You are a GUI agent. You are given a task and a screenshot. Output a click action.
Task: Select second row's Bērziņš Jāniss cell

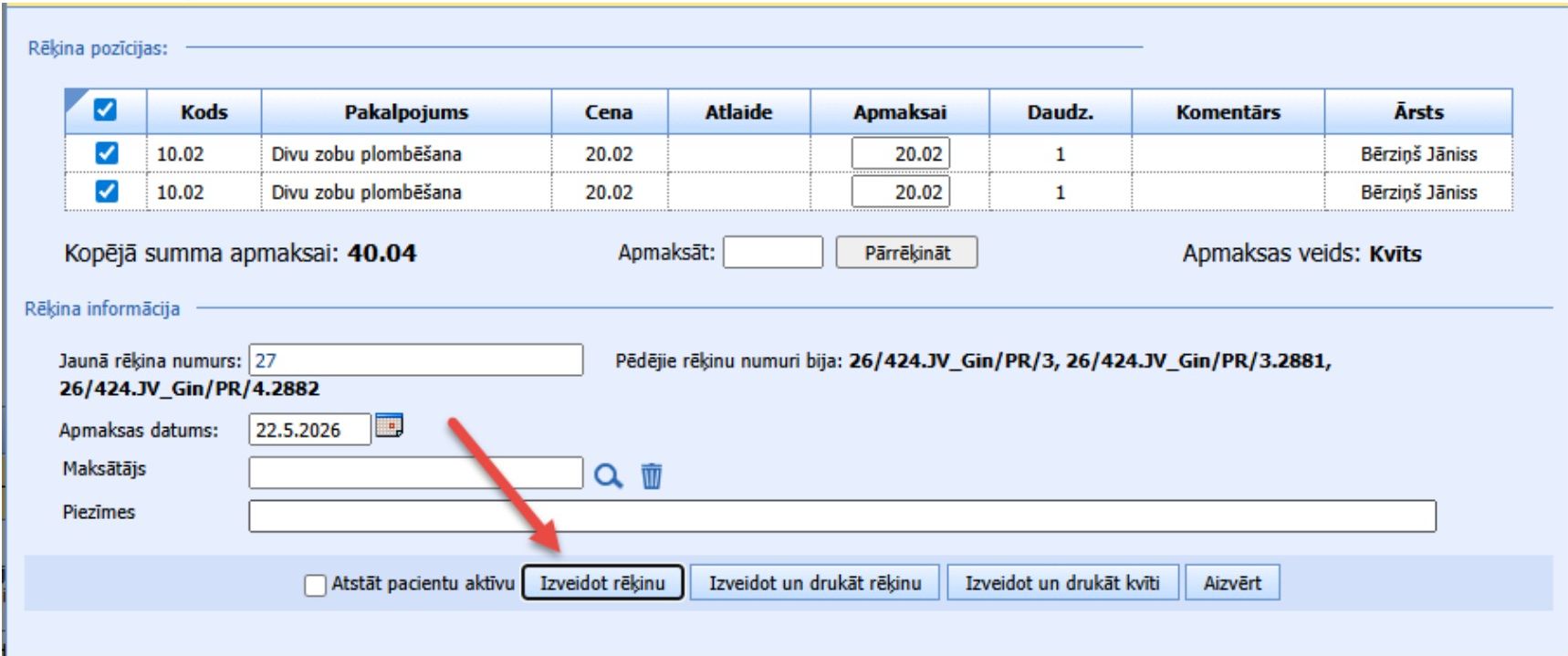pyautogui.click(x=1419, y=193)
